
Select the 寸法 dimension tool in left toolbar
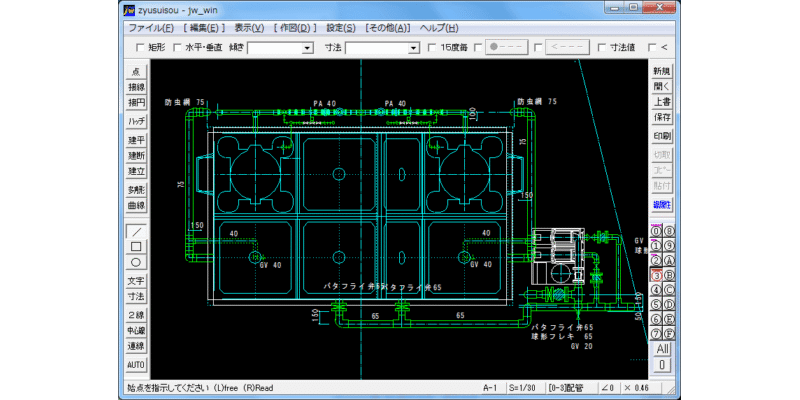(x=136, y=296)
